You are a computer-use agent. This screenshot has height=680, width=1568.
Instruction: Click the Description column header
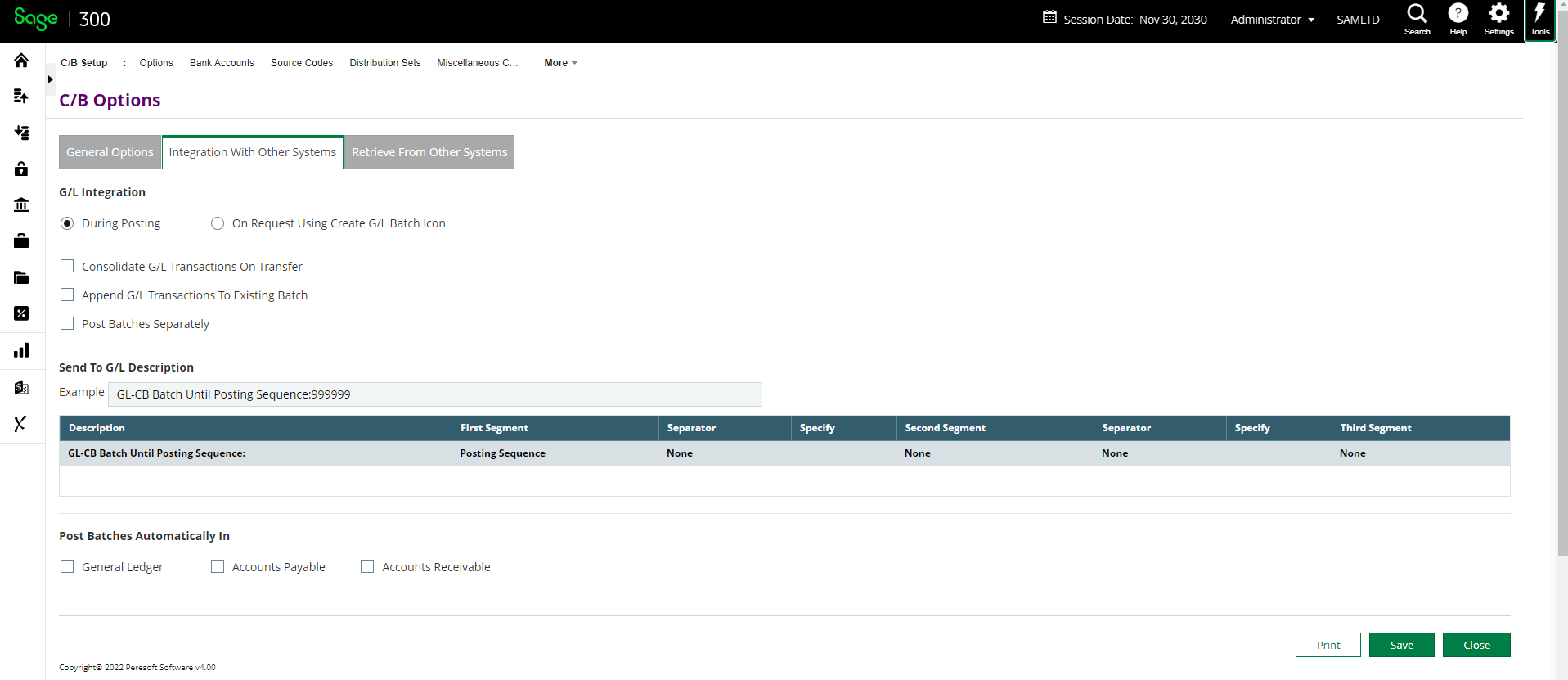255,428
